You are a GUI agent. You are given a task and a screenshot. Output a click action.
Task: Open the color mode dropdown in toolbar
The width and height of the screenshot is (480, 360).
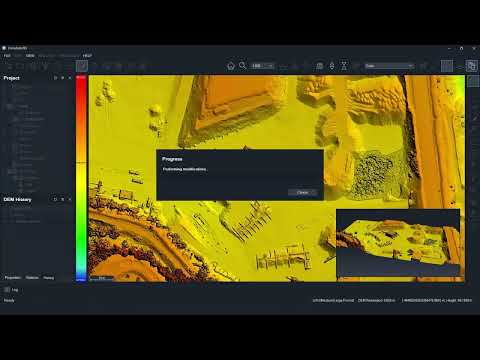point(389,66)
